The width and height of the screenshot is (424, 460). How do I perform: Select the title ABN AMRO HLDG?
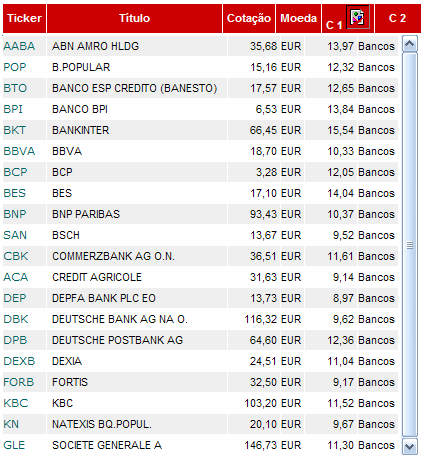tap(95, 46)
